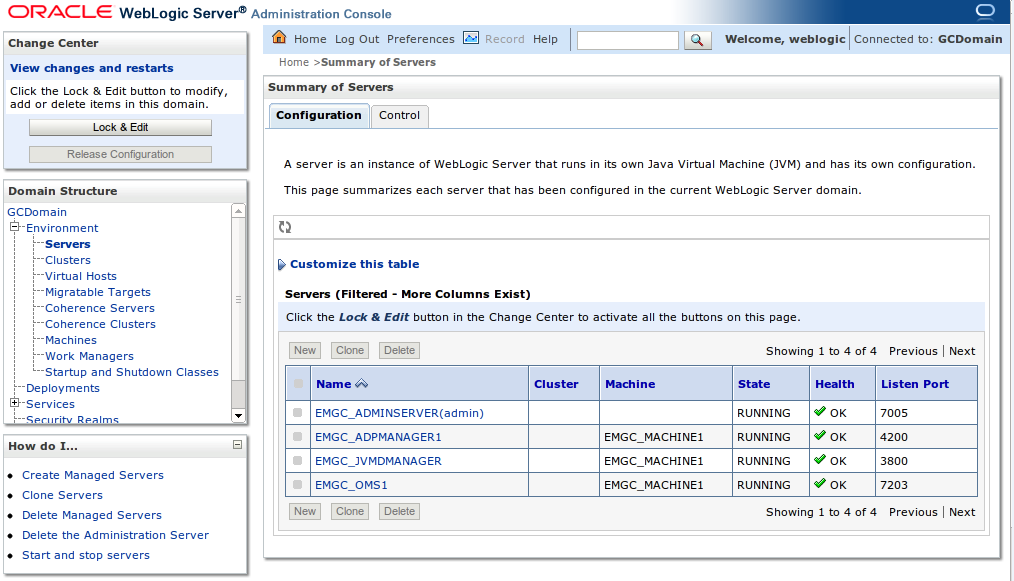
Task: Expand the Services tree node
Action: 14,402
